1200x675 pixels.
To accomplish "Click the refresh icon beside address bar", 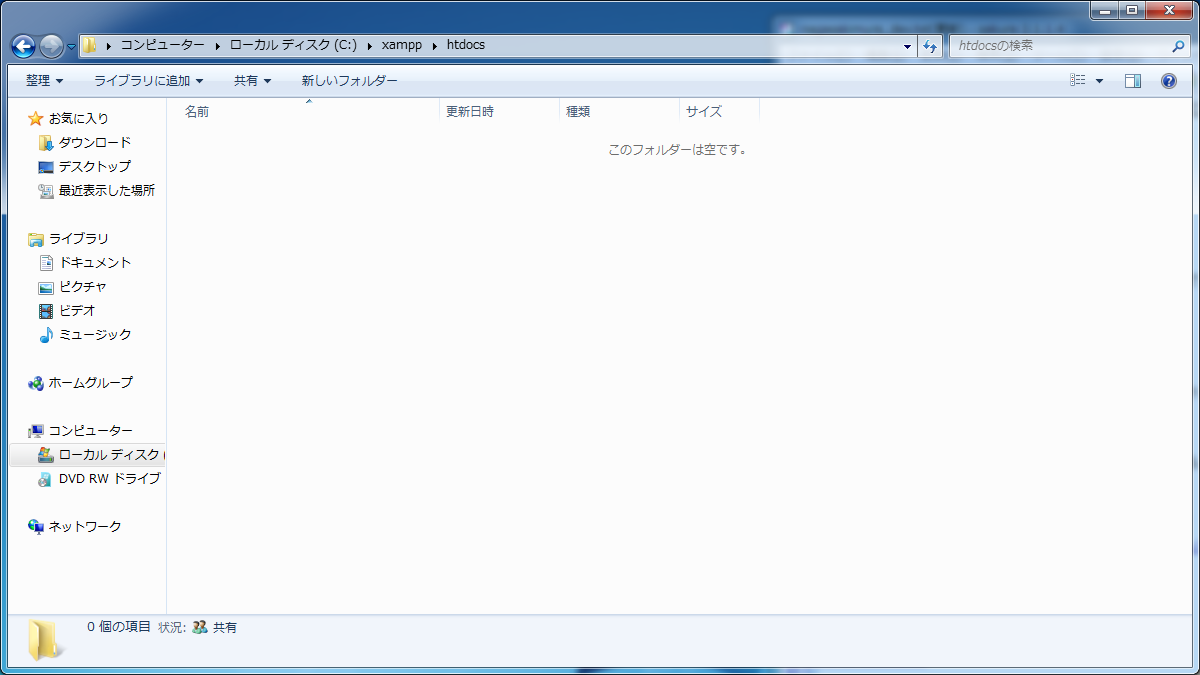I will tap(931, 46).
